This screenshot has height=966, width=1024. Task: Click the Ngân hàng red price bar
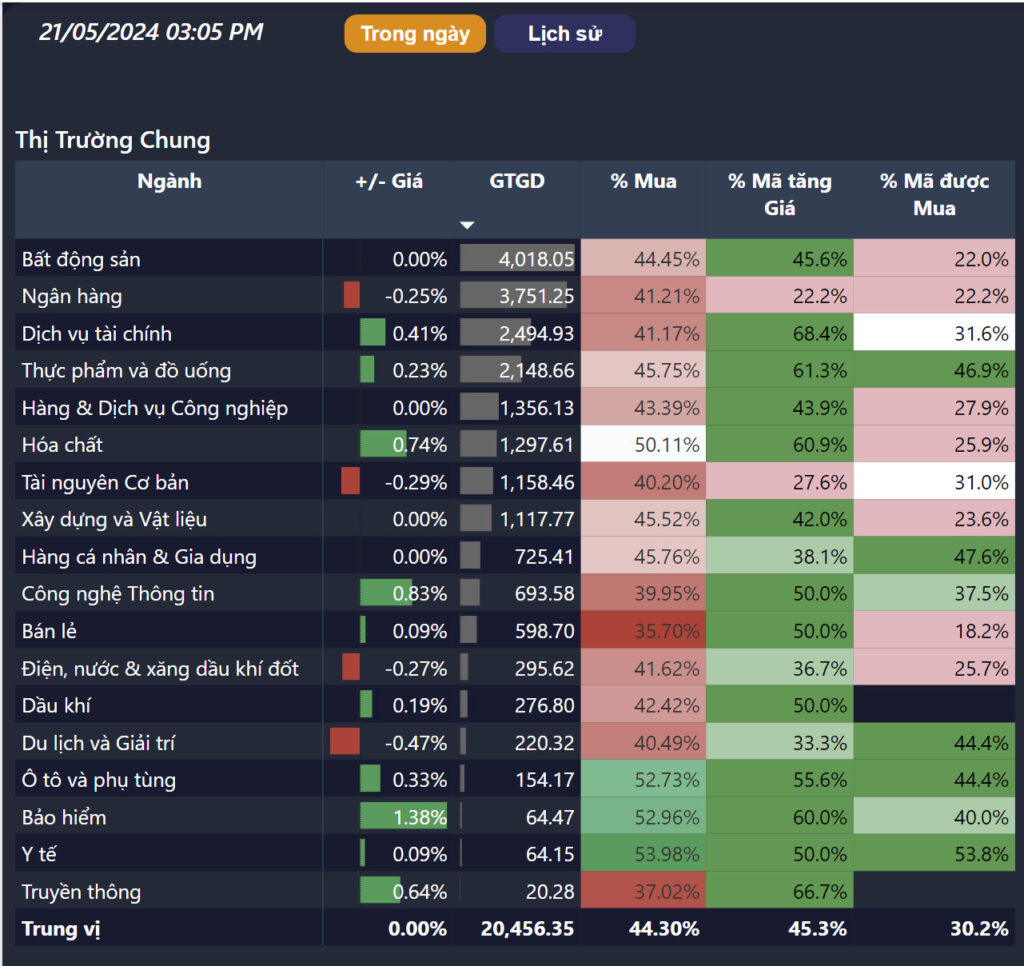[351, 296]
